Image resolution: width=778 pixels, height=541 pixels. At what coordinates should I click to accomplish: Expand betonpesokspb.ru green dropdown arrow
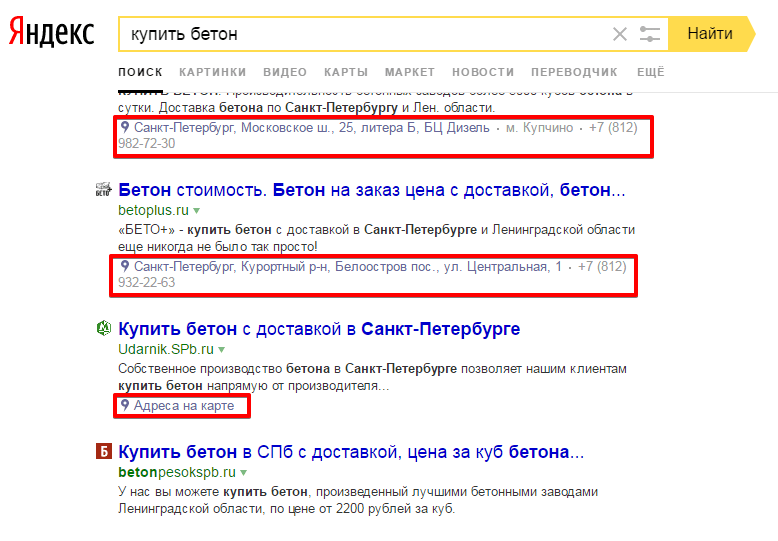pyautogui.click(x=243, y=473)
